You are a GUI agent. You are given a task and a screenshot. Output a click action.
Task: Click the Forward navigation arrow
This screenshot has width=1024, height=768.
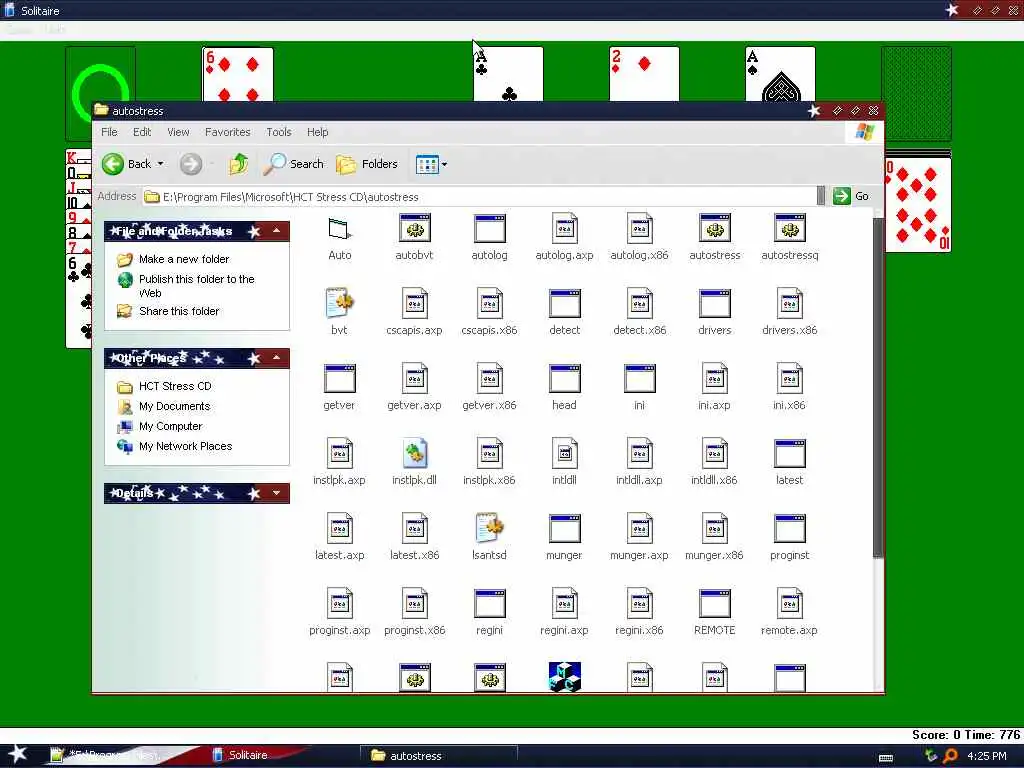tap(191, 164)
